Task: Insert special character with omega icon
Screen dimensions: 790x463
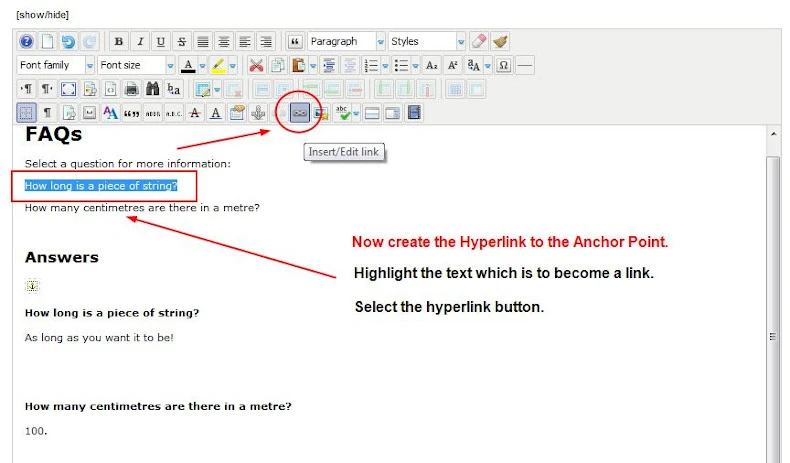Action: click(503, 65)
